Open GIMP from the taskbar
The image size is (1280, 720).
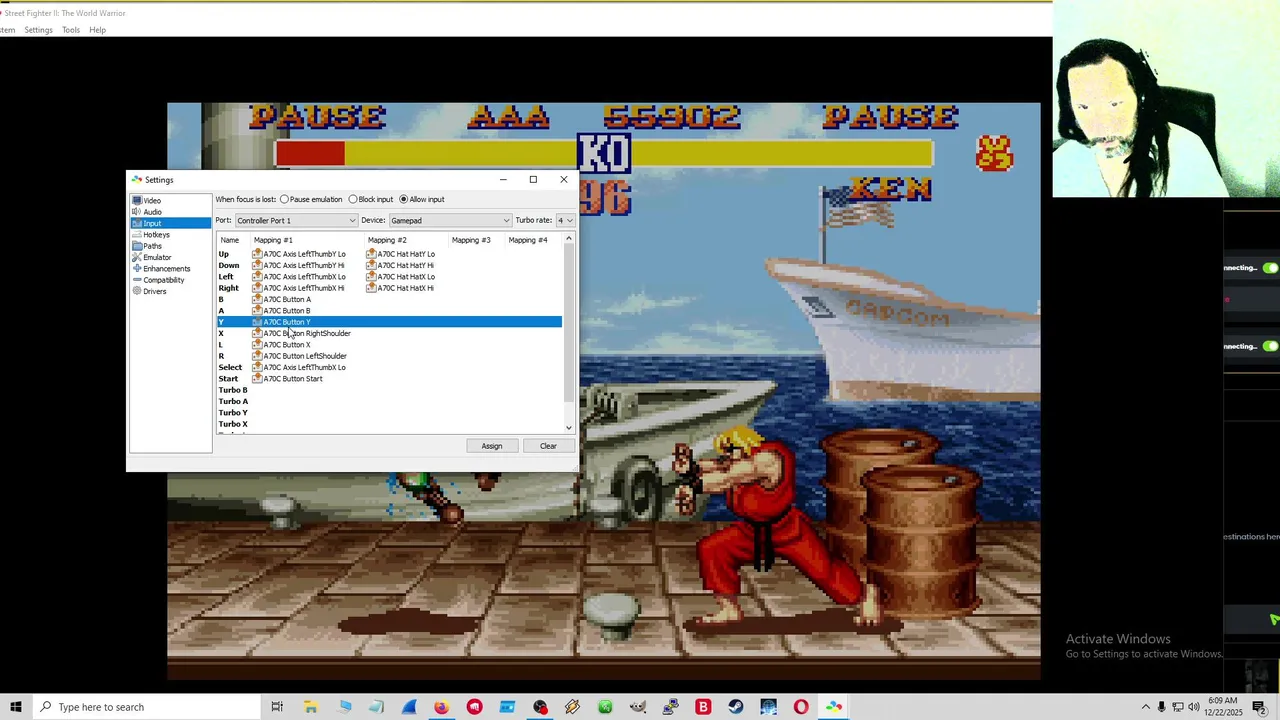(x=638, y=707)
